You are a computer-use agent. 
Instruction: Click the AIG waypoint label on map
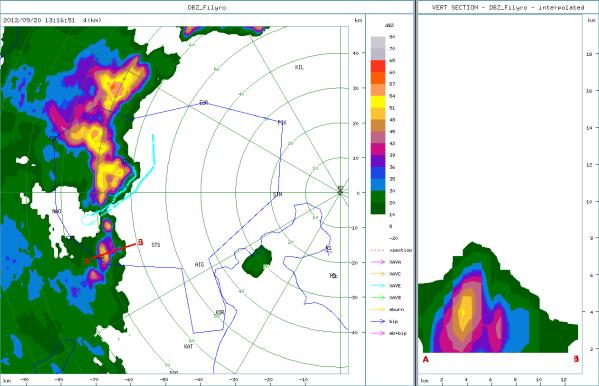(199, 264)
